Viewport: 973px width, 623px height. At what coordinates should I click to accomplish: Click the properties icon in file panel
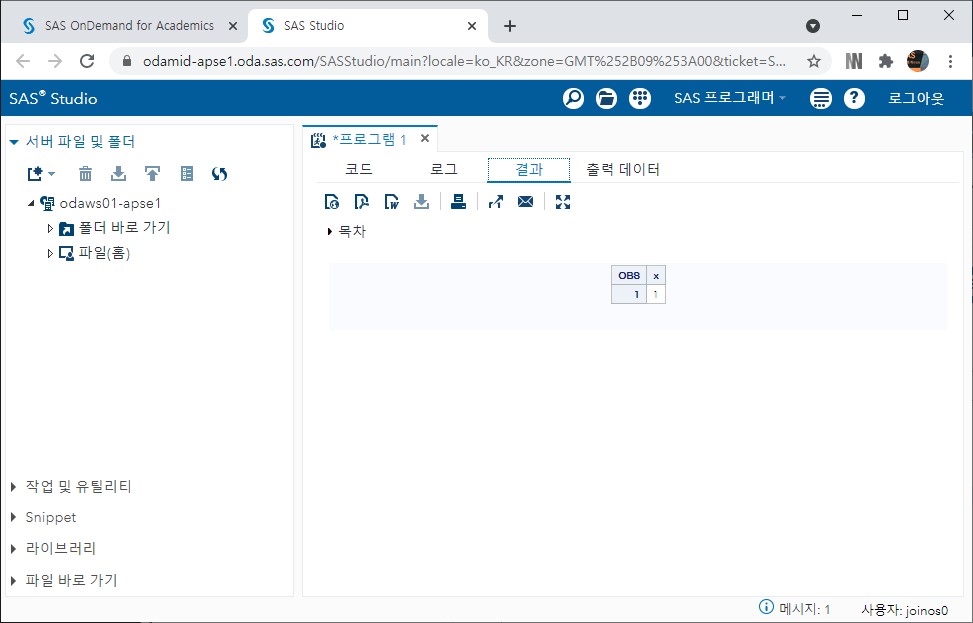point(186,174)
